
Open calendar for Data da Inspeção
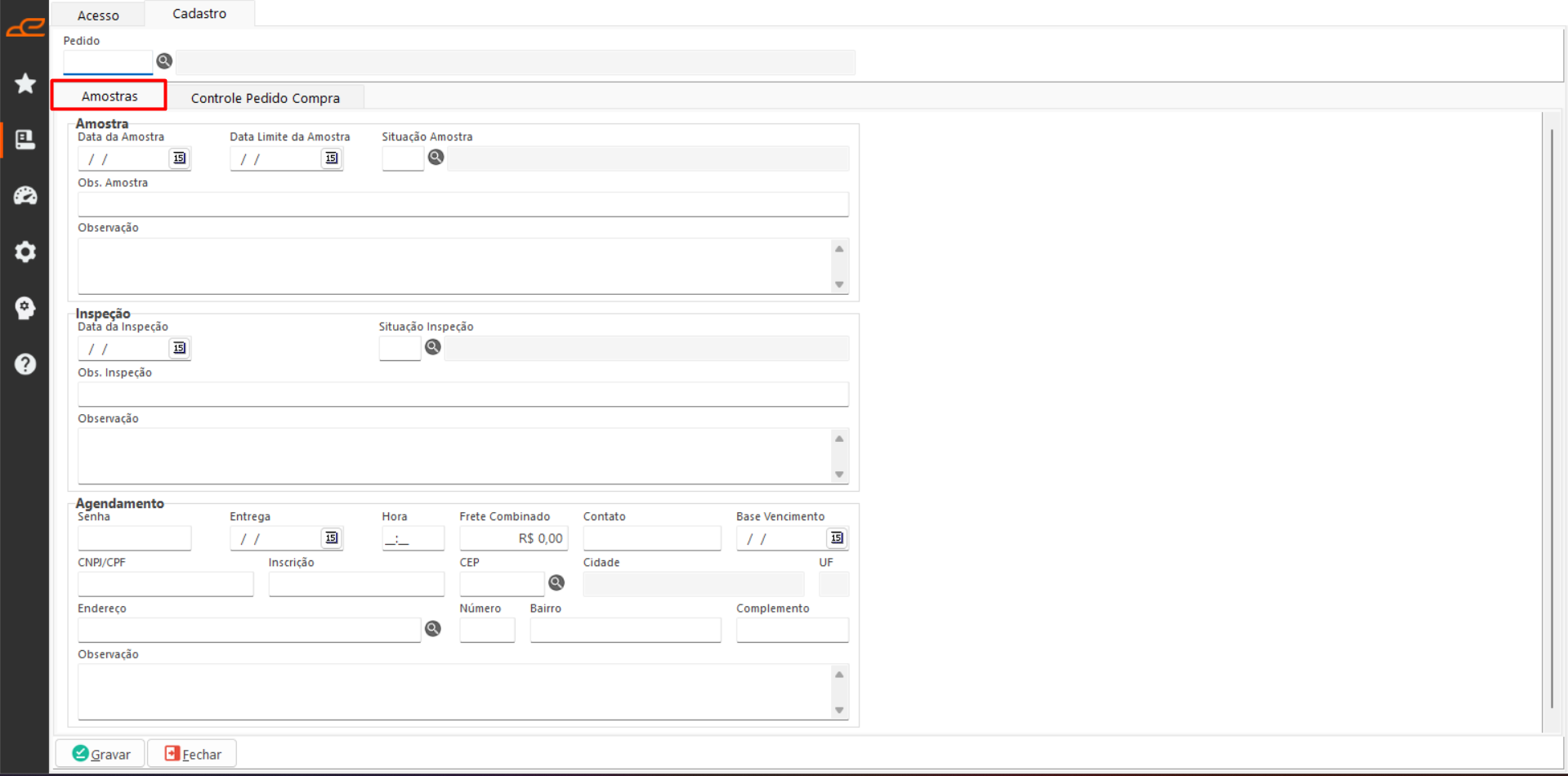click(179, 348)
